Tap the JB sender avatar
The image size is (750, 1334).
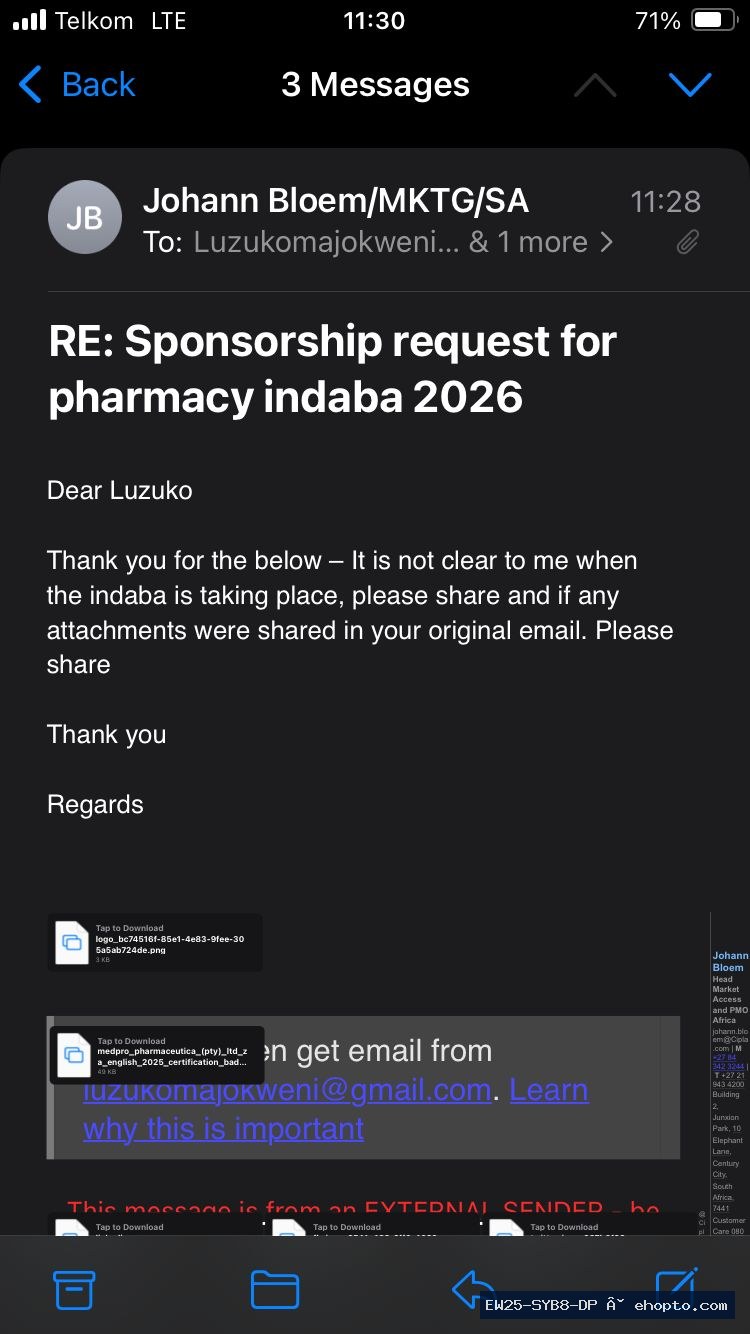pos(85,217)
